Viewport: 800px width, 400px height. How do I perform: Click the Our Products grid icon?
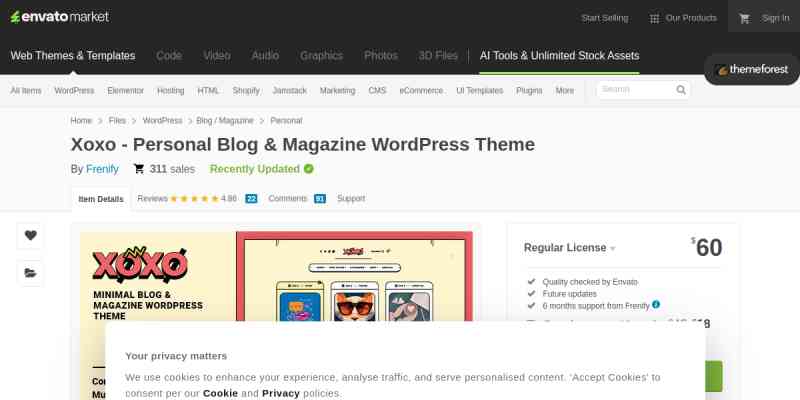[x=654, y=18]
